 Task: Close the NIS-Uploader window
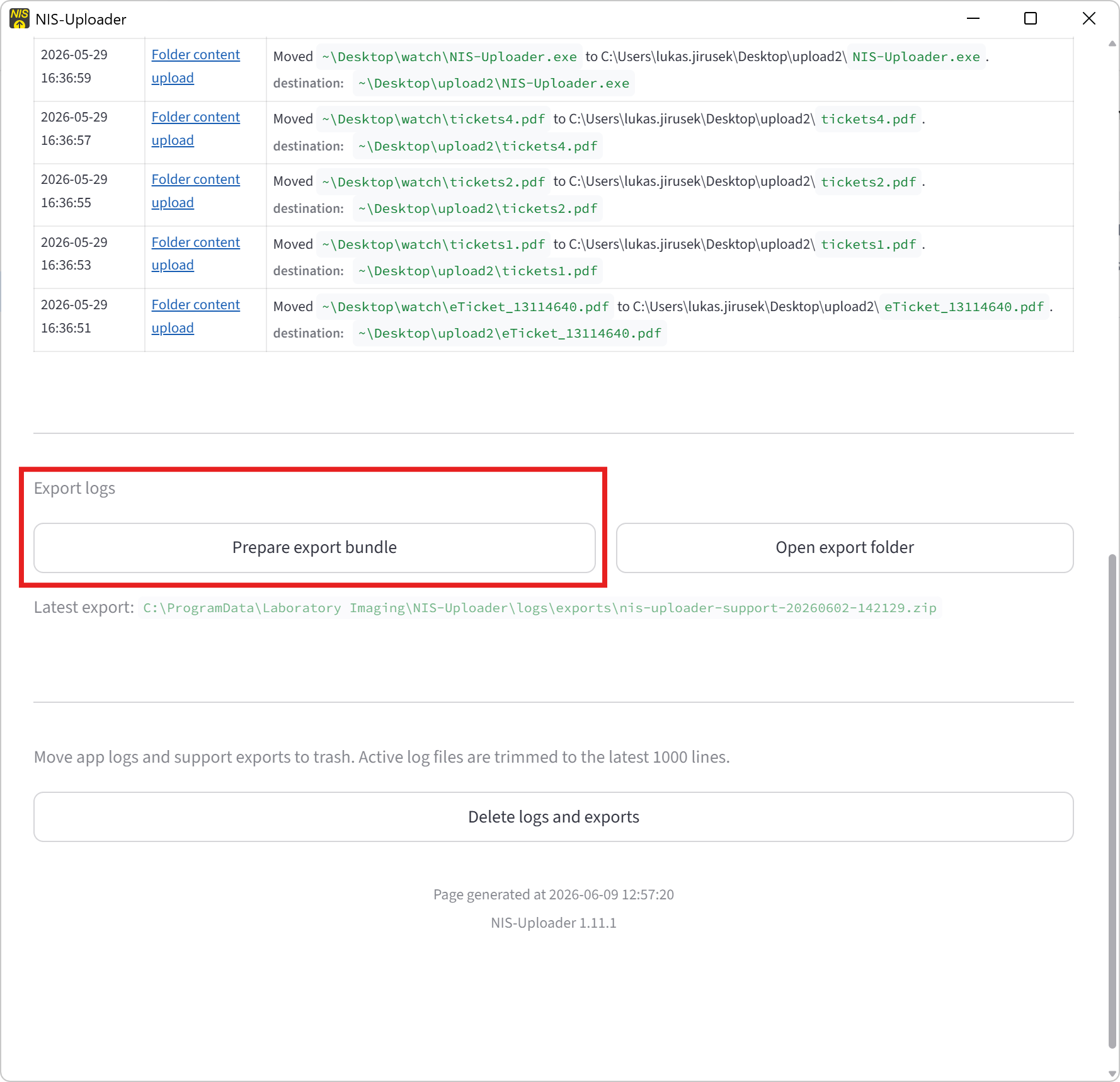(1089, 18)
